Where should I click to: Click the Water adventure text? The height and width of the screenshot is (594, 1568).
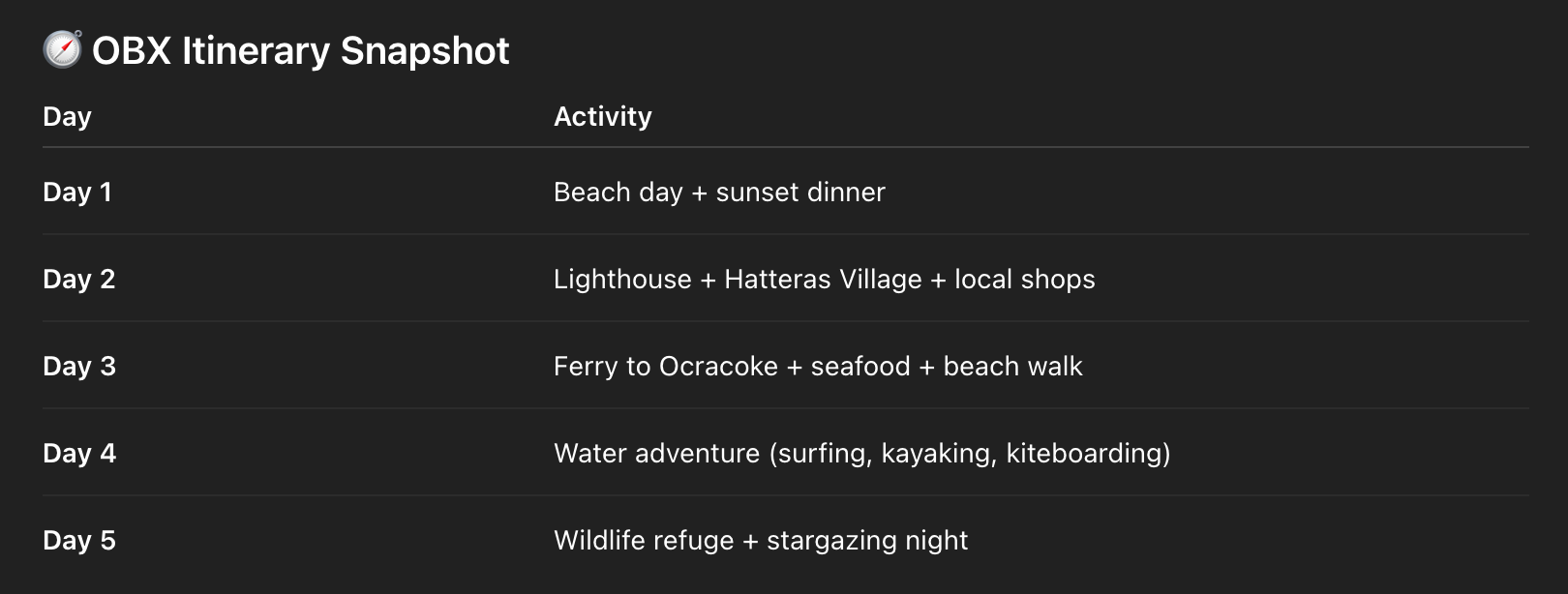click(656, 454)
